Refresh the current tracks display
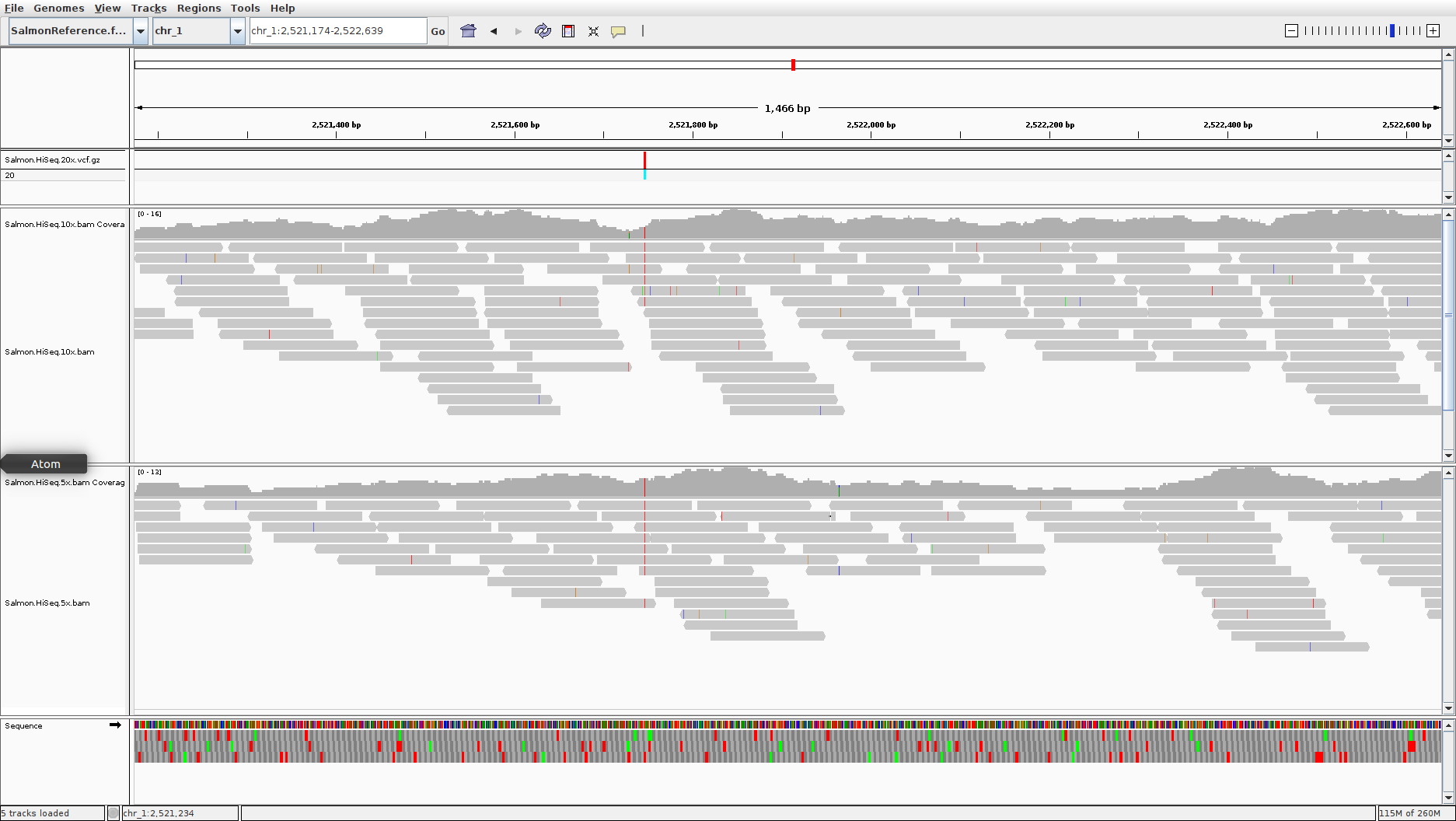This screenshot has width=1456, height=821. 543,31
